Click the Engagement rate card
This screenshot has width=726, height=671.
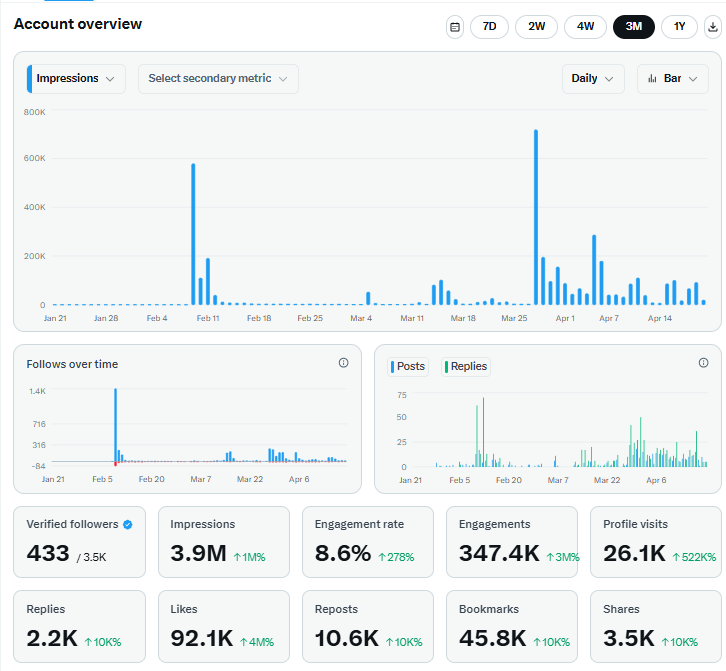tap(368, 542)
